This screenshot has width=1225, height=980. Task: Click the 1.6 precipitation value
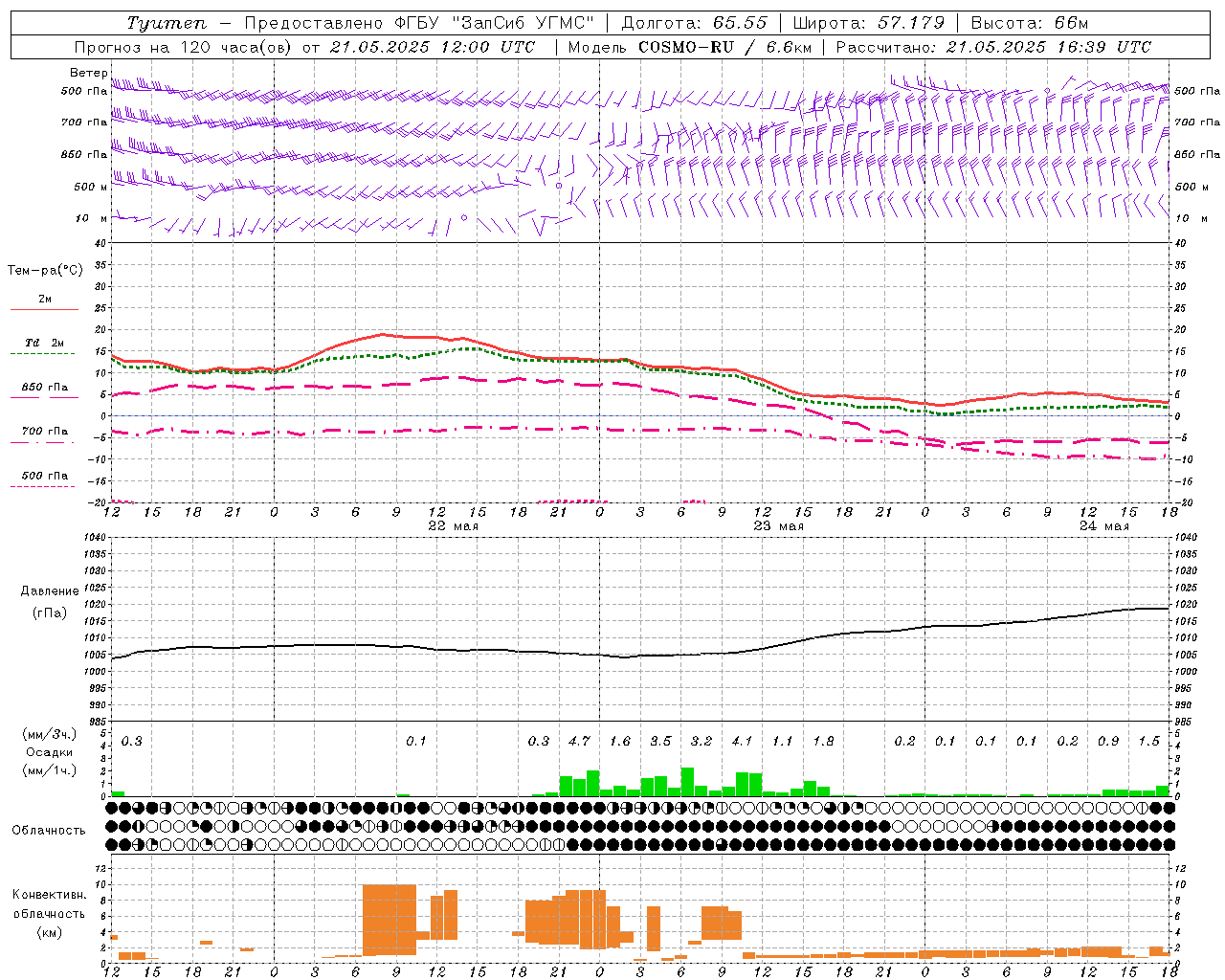620,741
